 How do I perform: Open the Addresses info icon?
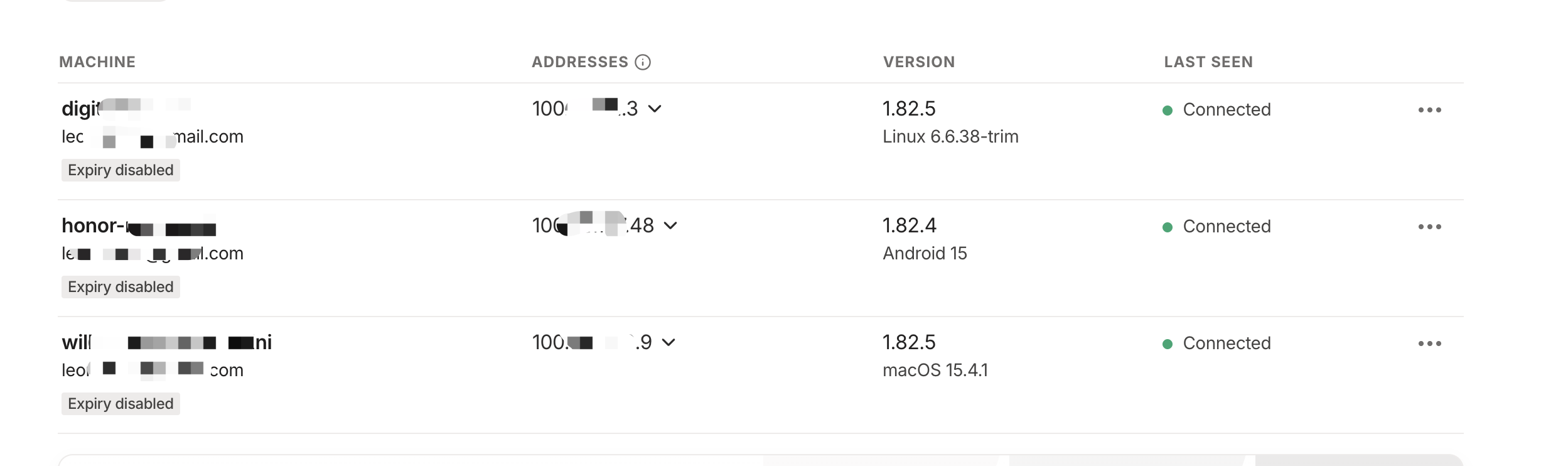click(643, 62)
